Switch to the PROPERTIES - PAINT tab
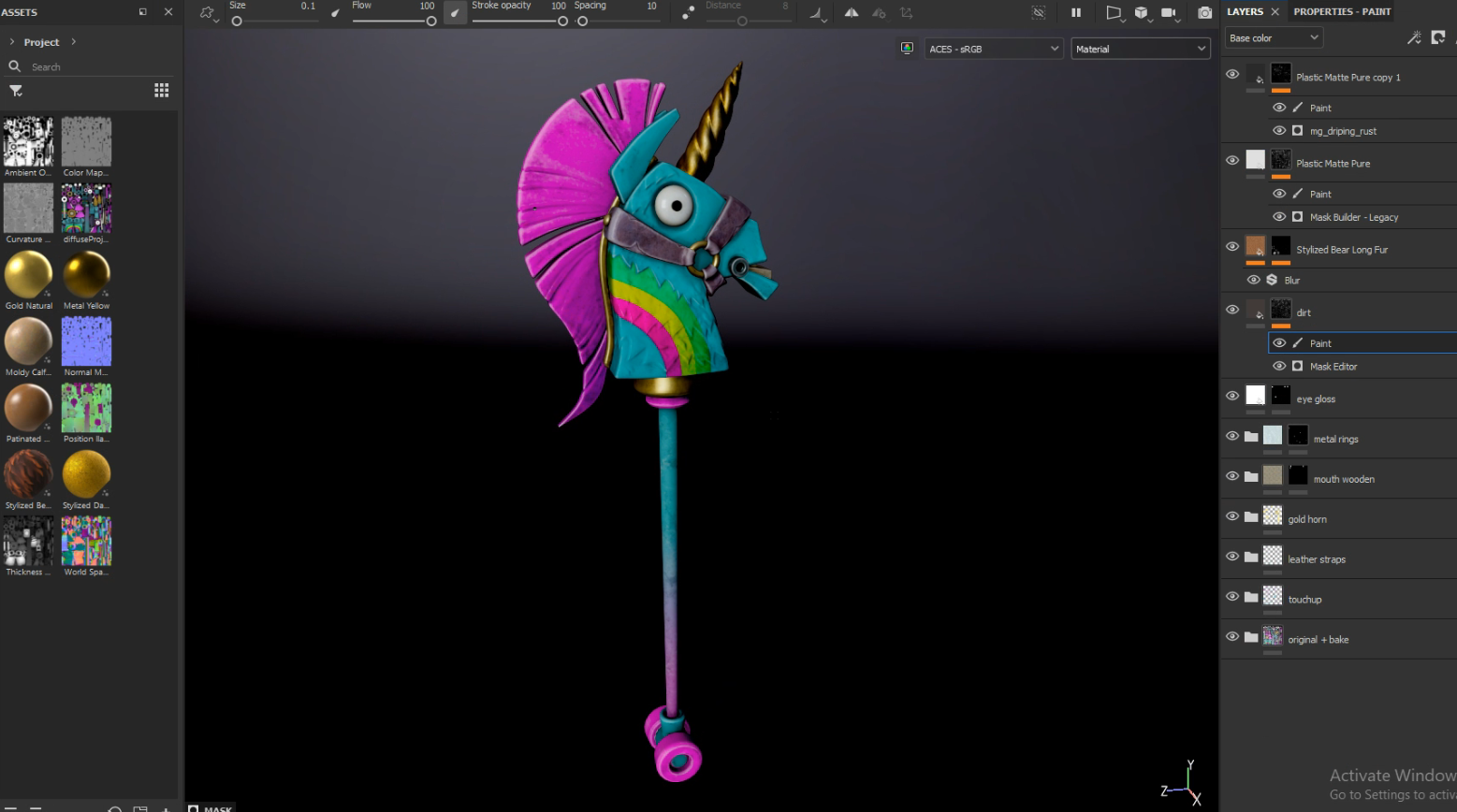1457x812 pixels. (x=1342, y=11)
